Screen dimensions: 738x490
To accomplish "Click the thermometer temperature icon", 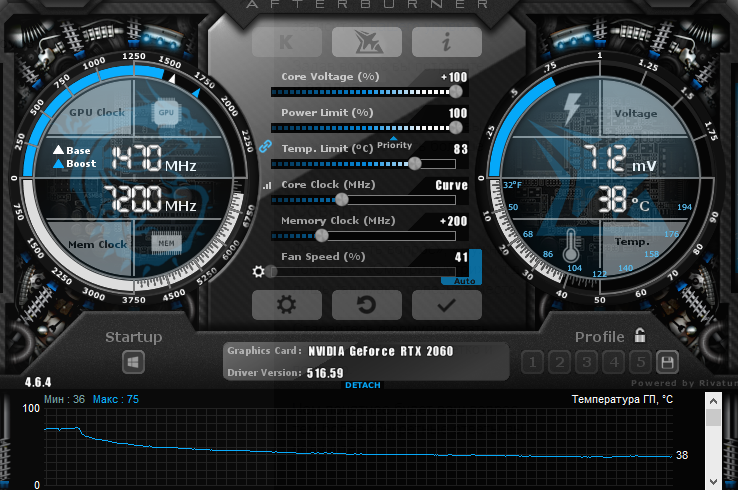I will [x=571, y=245].
